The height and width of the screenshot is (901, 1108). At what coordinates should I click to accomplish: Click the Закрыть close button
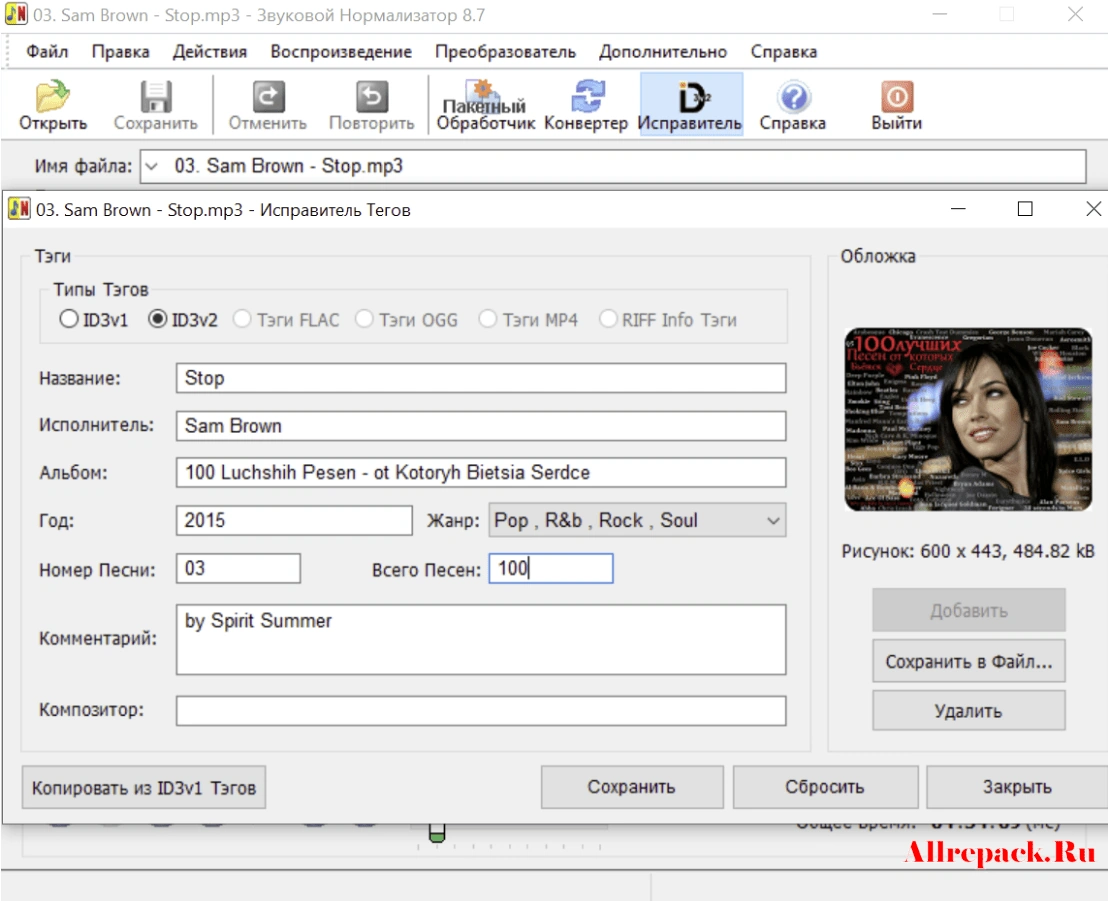1018,787
